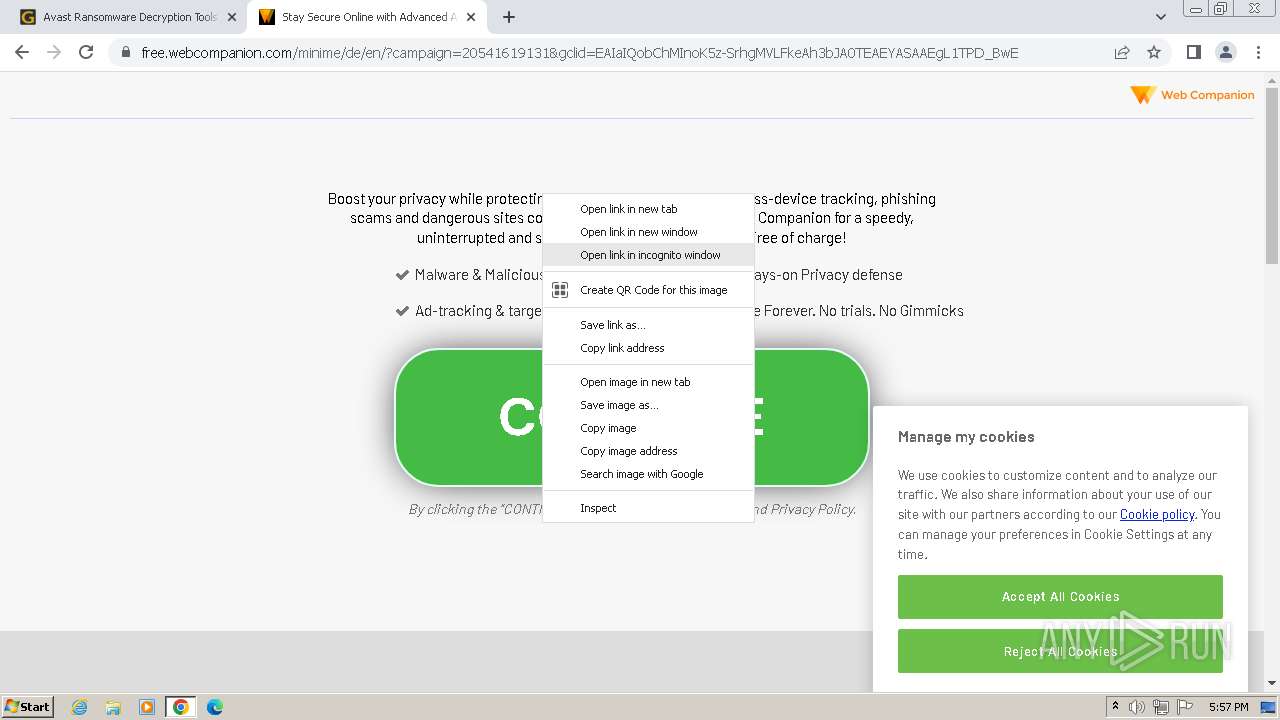Select Create QR Code for this image
Screen dimensions: 1280x720
tap(648, 290)
